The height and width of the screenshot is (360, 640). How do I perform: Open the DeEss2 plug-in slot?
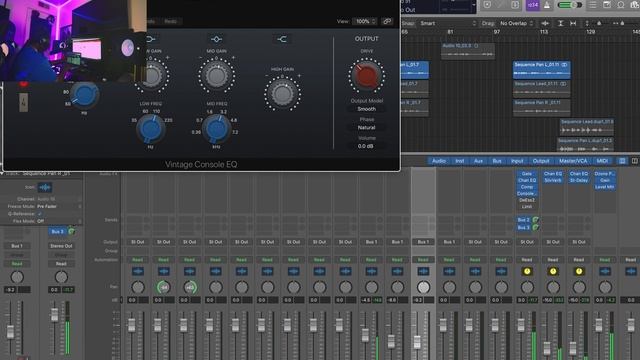(x=527, y=200)
